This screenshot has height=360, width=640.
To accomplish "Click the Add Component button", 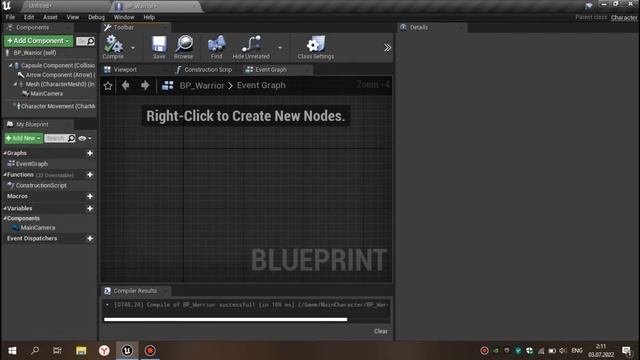I will click(38, 41).
